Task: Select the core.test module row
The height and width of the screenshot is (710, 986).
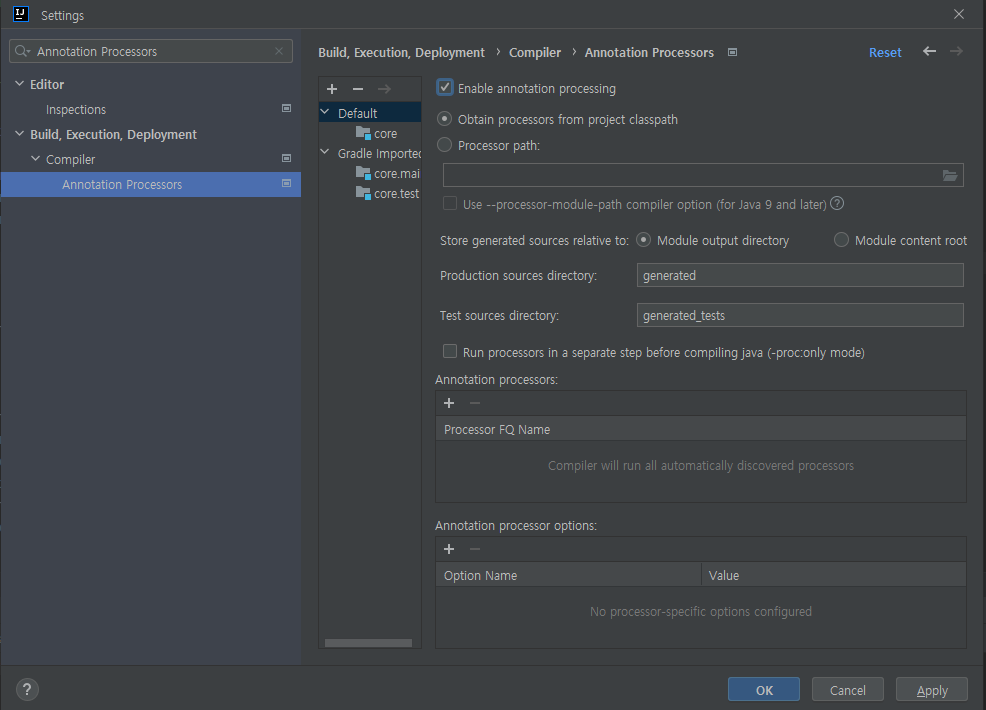Action: point(370,194)
